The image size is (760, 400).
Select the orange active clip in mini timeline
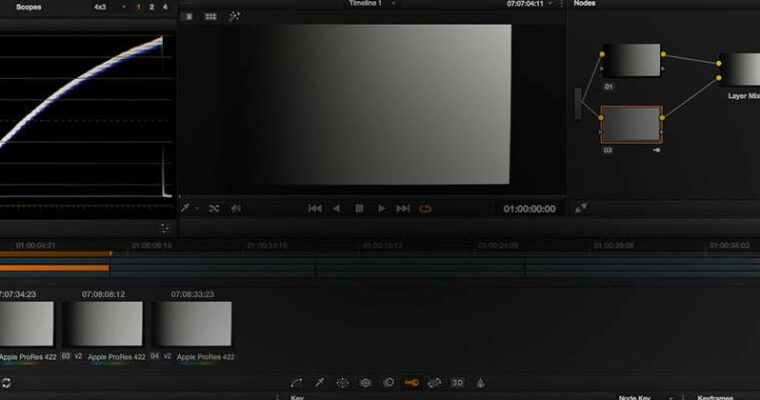click(x=54, y=268)
